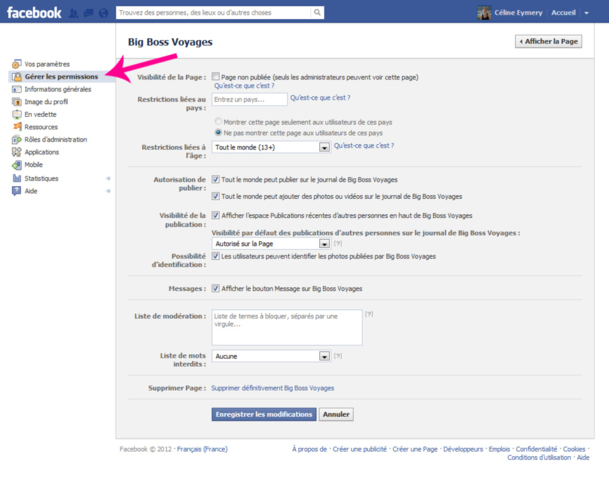Click Accueil in the top bar

(x=563, y=13)
